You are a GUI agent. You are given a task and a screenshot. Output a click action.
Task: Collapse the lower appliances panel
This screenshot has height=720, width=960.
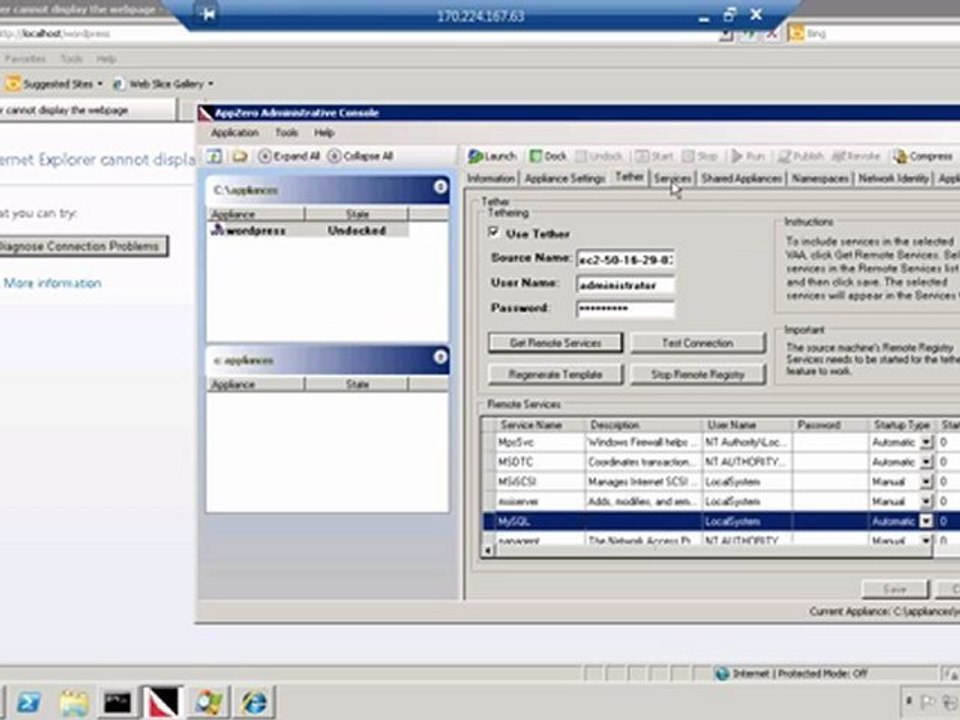(x=440, y=357)
